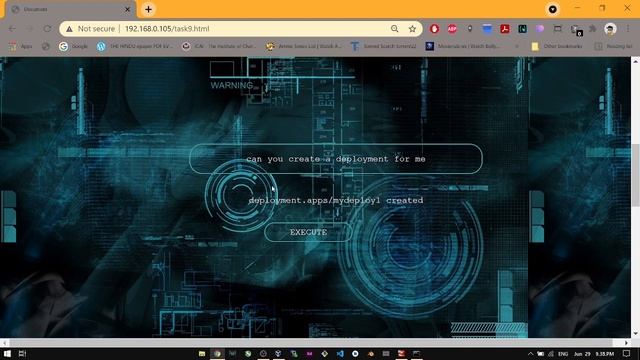This screenshot has width=640, height=360.
Task: Click the blue window extension icon
Action: click(487, 29)
